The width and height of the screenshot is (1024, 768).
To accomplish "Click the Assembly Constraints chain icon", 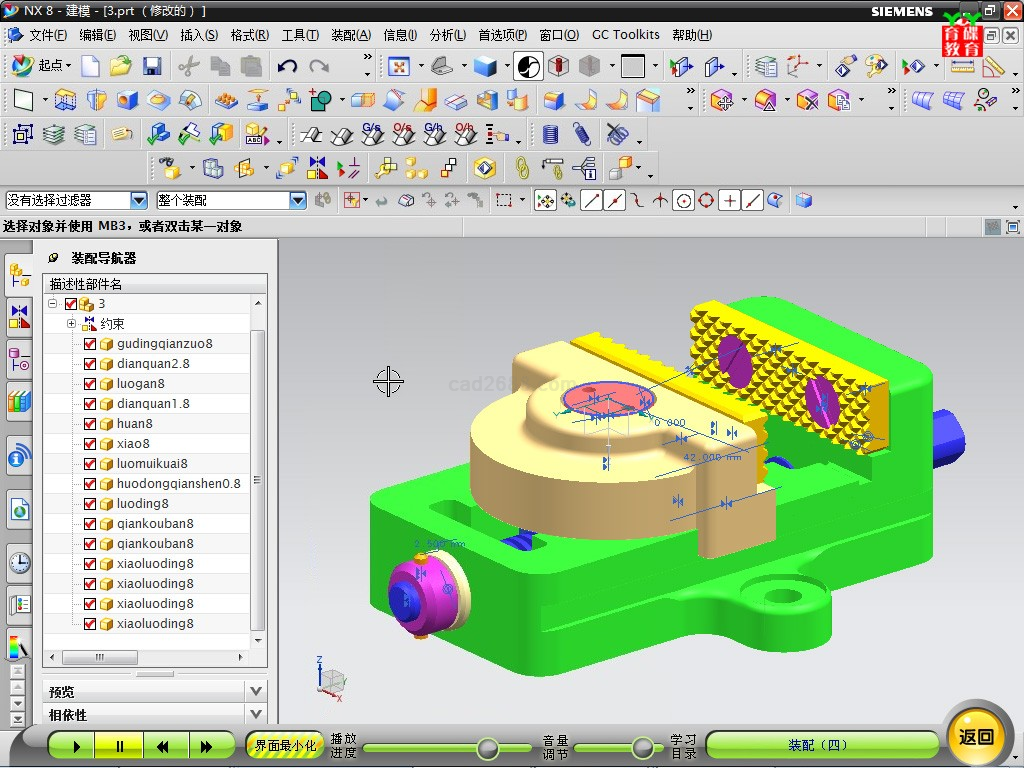I will click(x=521, y=168).
